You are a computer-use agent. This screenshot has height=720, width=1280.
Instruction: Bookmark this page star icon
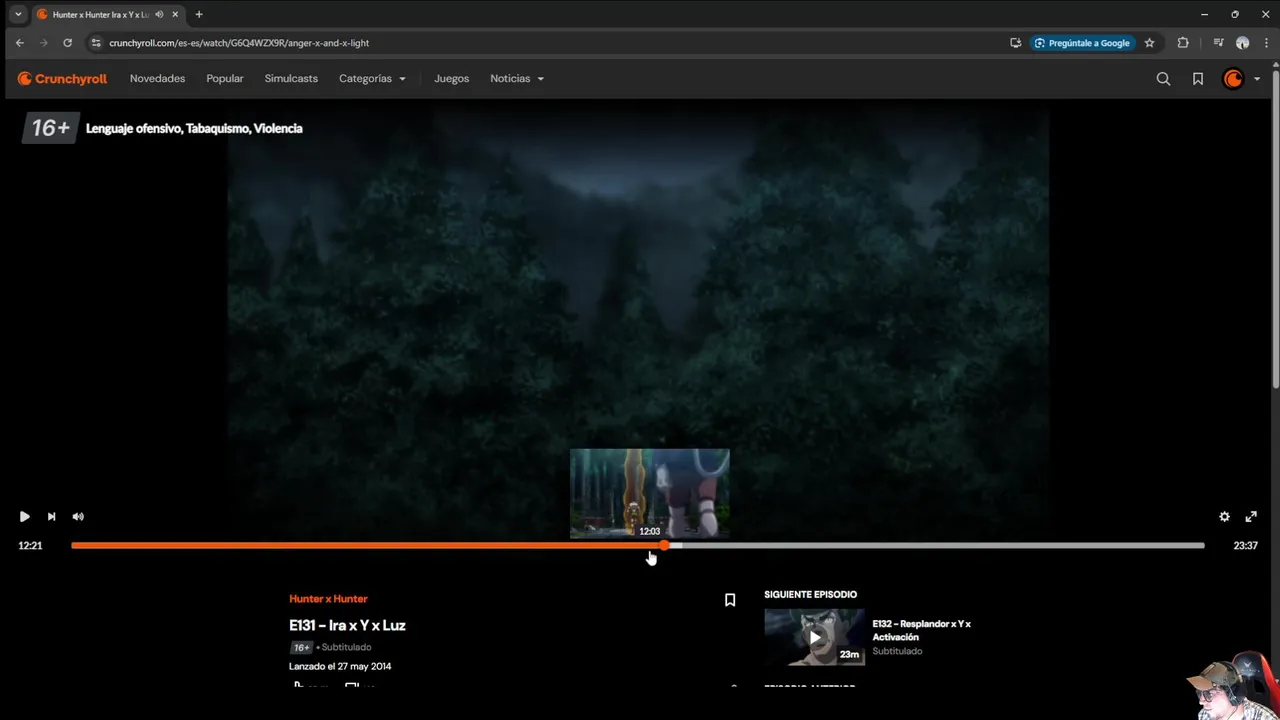click(1150, 43)
